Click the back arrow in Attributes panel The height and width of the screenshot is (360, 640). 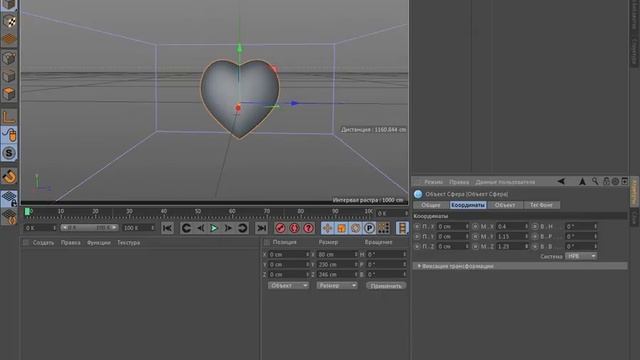click(561, 182)
